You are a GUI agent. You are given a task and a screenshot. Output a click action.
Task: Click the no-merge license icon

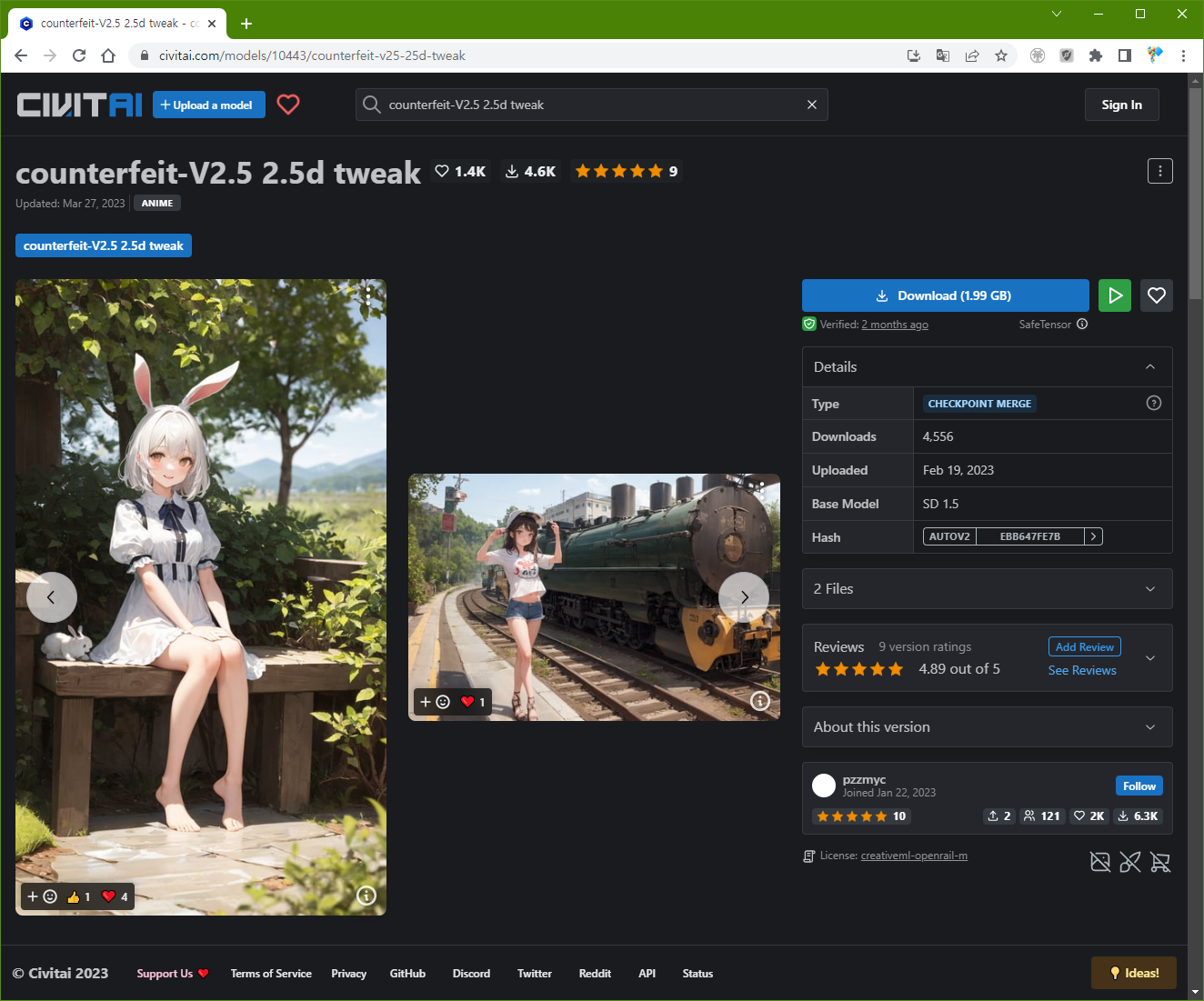pyautogui.click(x=1130, y=862)
